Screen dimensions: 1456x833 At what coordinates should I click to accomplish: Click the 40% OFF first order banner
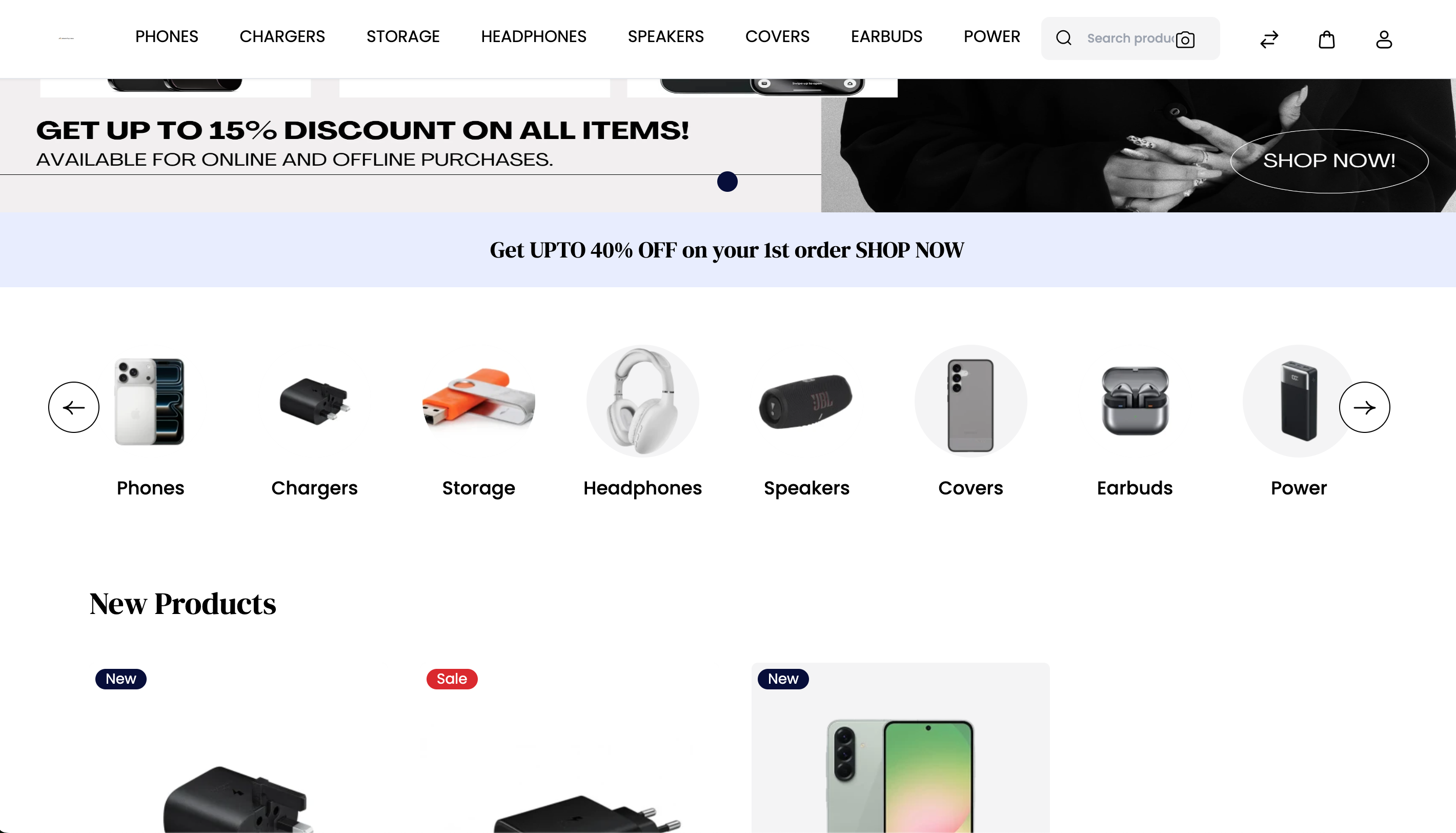pos(726,250)
